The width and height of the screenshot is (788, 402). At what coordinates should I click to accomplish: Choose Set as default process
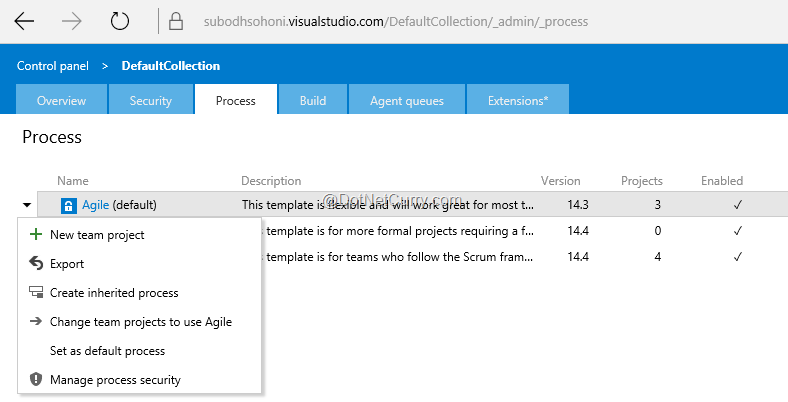click(x=139, y=351)
